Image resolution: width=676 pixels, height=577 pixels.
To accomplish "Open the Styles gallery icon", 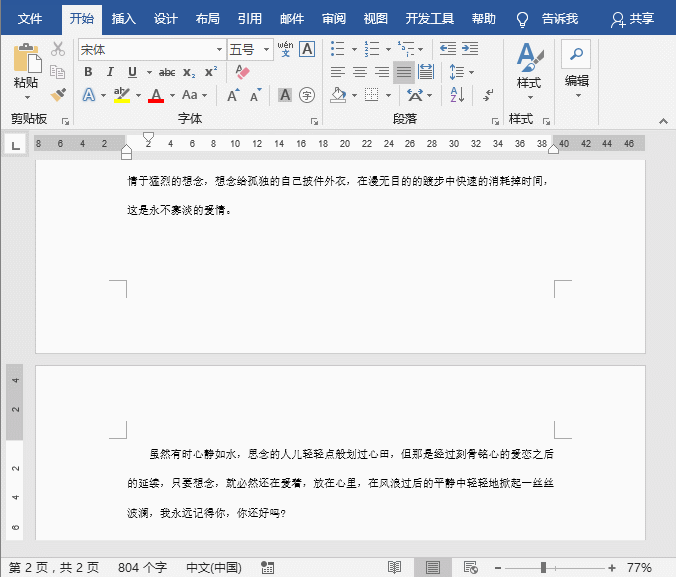I will click(530, 57).
